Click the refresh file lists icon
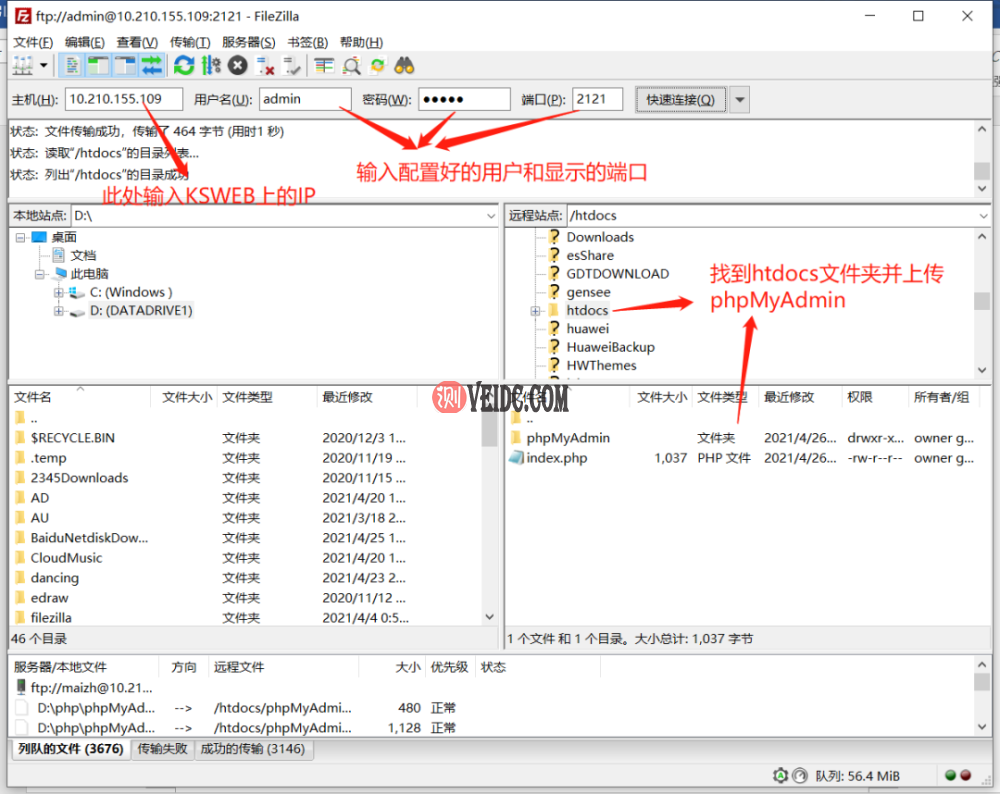The image size is (1000, 794). tap(183, 66)
